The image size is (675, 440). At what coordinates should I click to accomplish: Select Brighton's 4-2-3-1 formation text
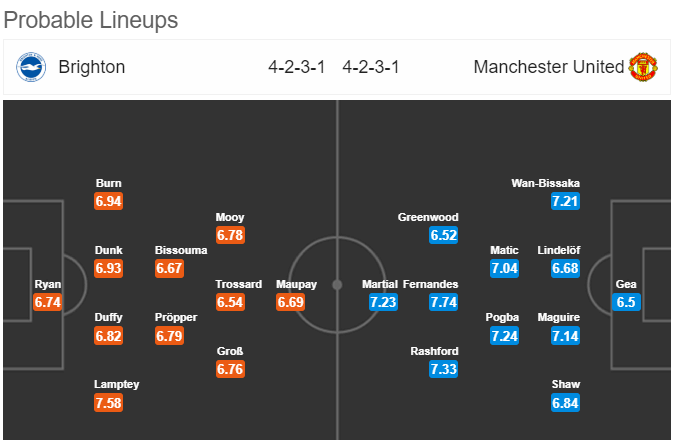tap(297, 67)
